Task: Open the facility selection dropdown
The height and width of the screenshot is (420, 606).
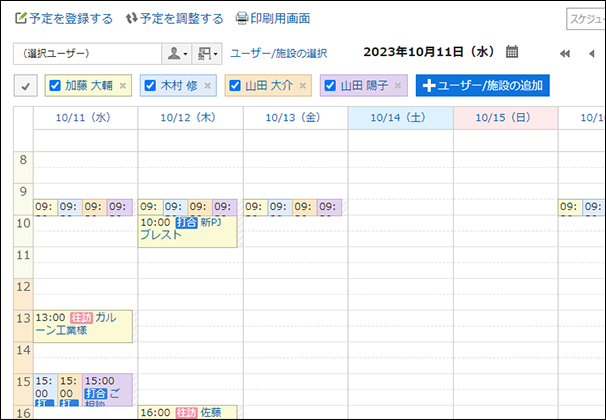Action: (207, 54)
